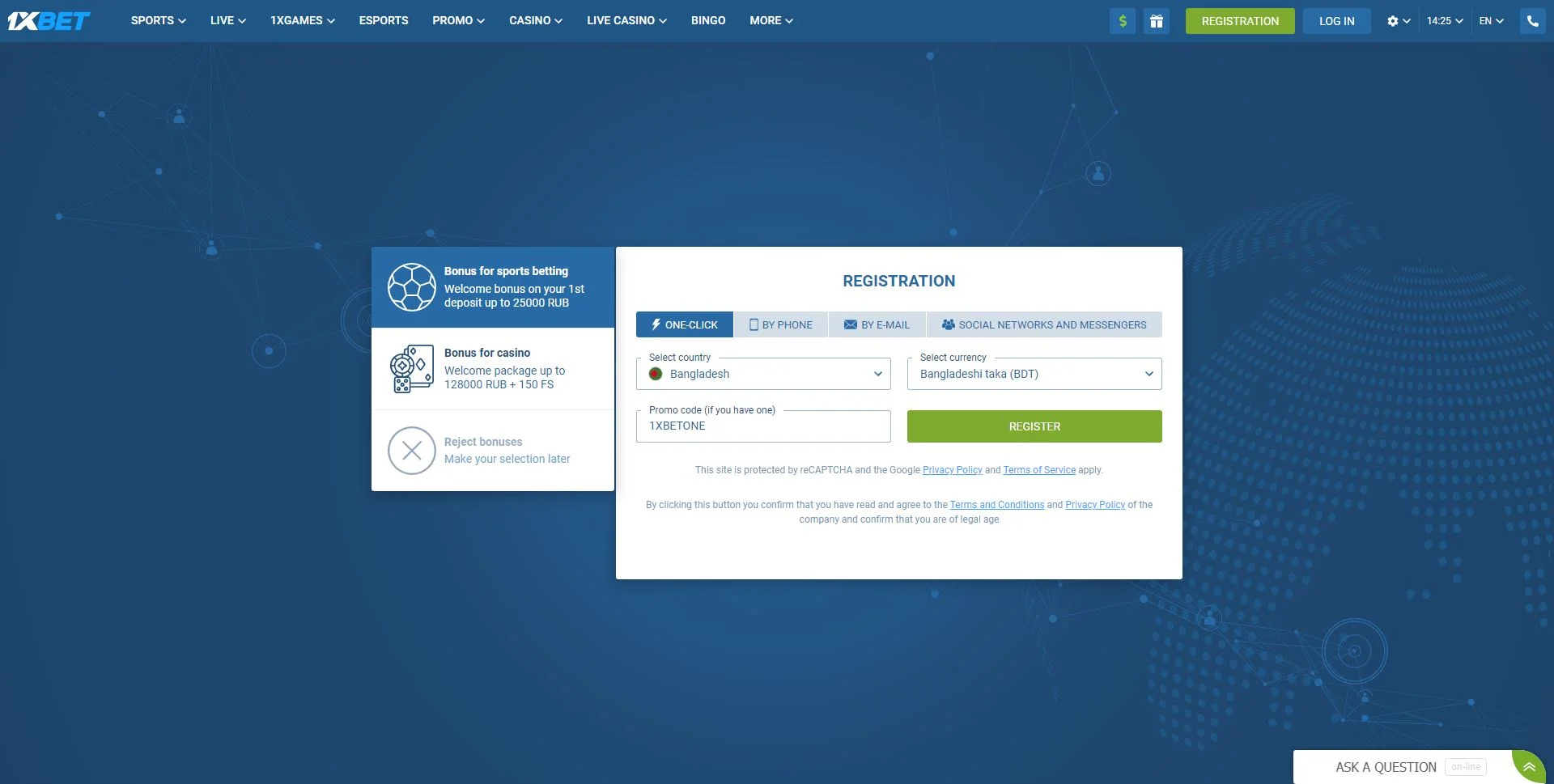Expand the SPORTS menu

tap(159, 21)
